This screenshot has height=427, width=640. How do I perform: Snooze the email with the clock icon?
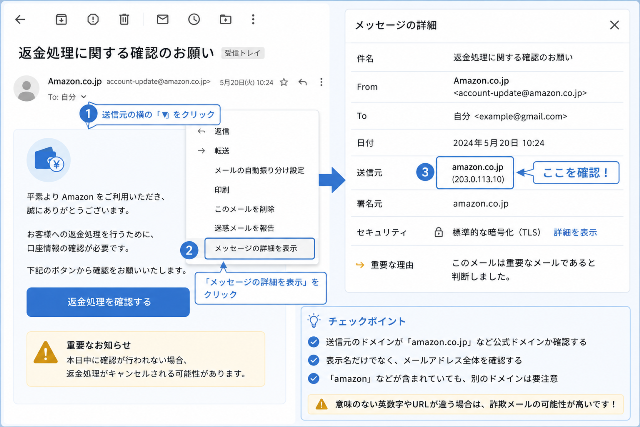coord(194,19)
